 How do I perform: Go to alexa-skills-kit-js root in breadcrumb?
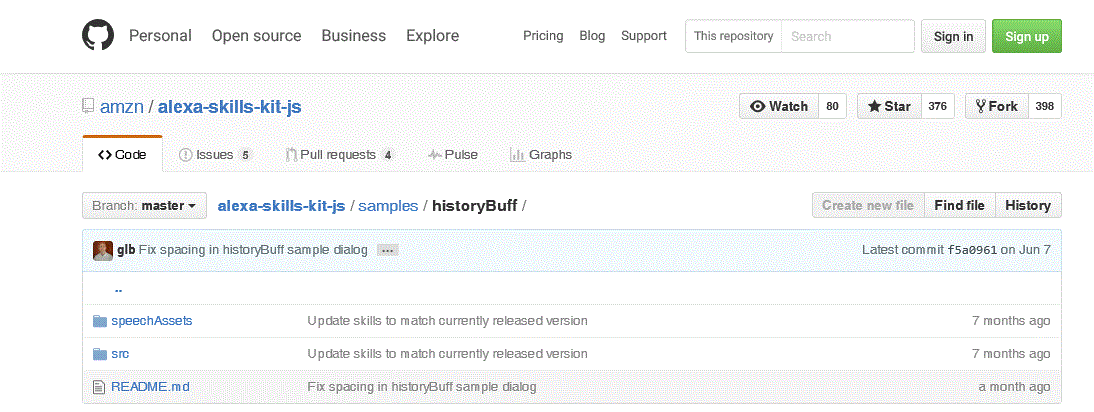tap(282, 206)
